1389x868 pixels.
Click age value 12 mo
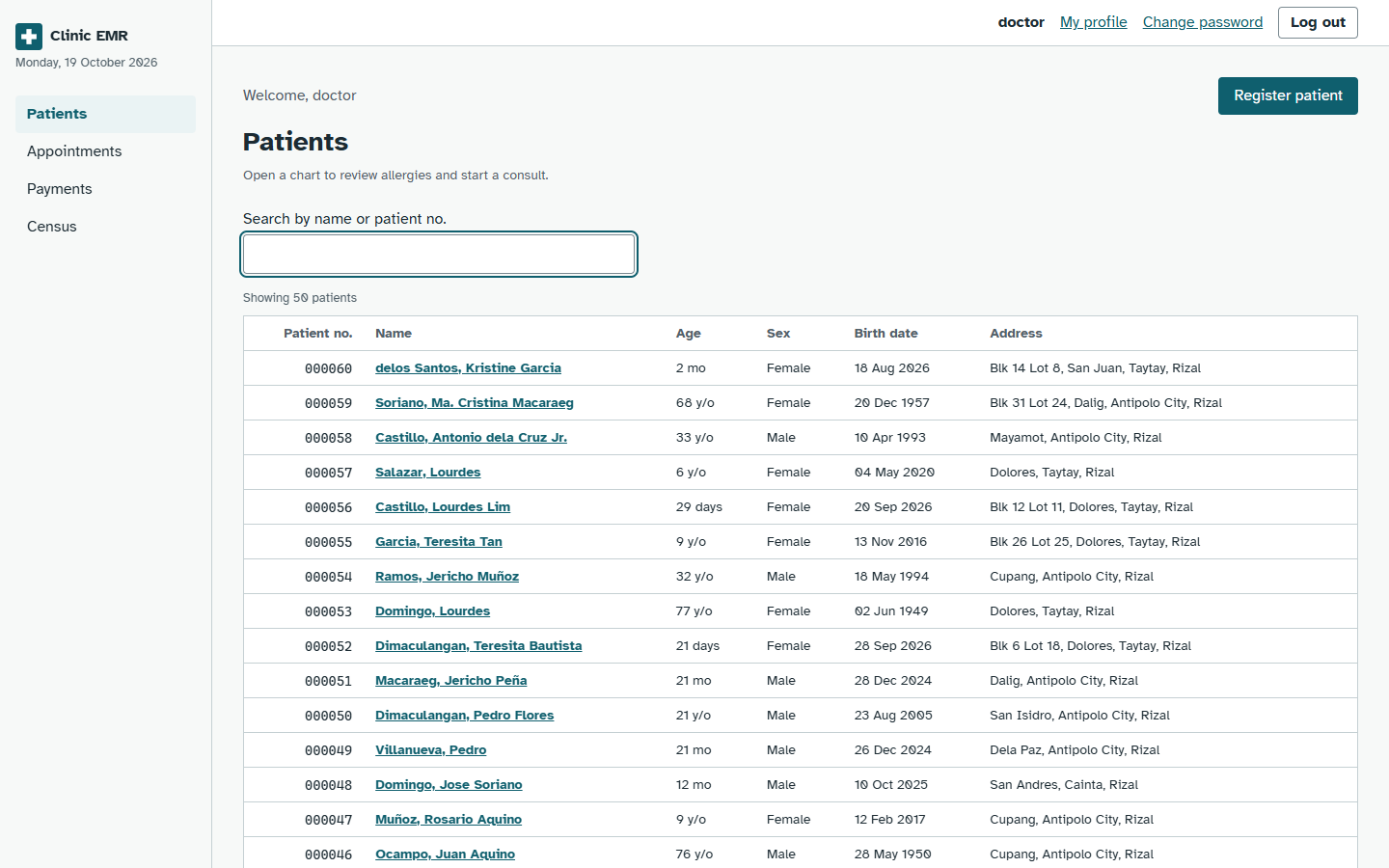click(x=694, y=785)
